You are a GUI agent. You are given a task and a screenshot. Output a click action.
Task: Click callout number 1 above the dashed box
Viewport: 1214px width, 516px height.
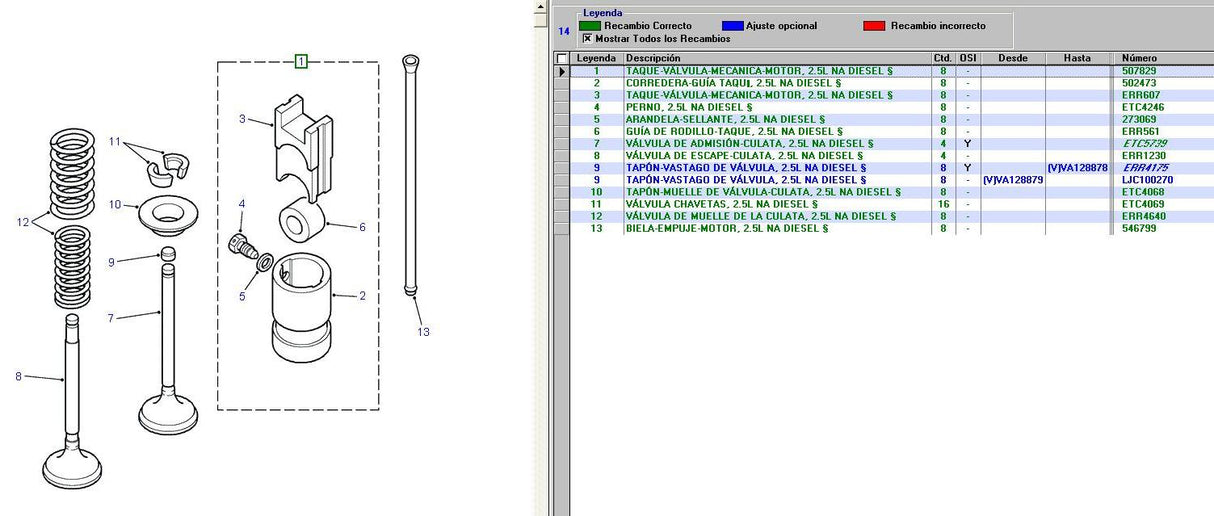click(x=301, y=62)
